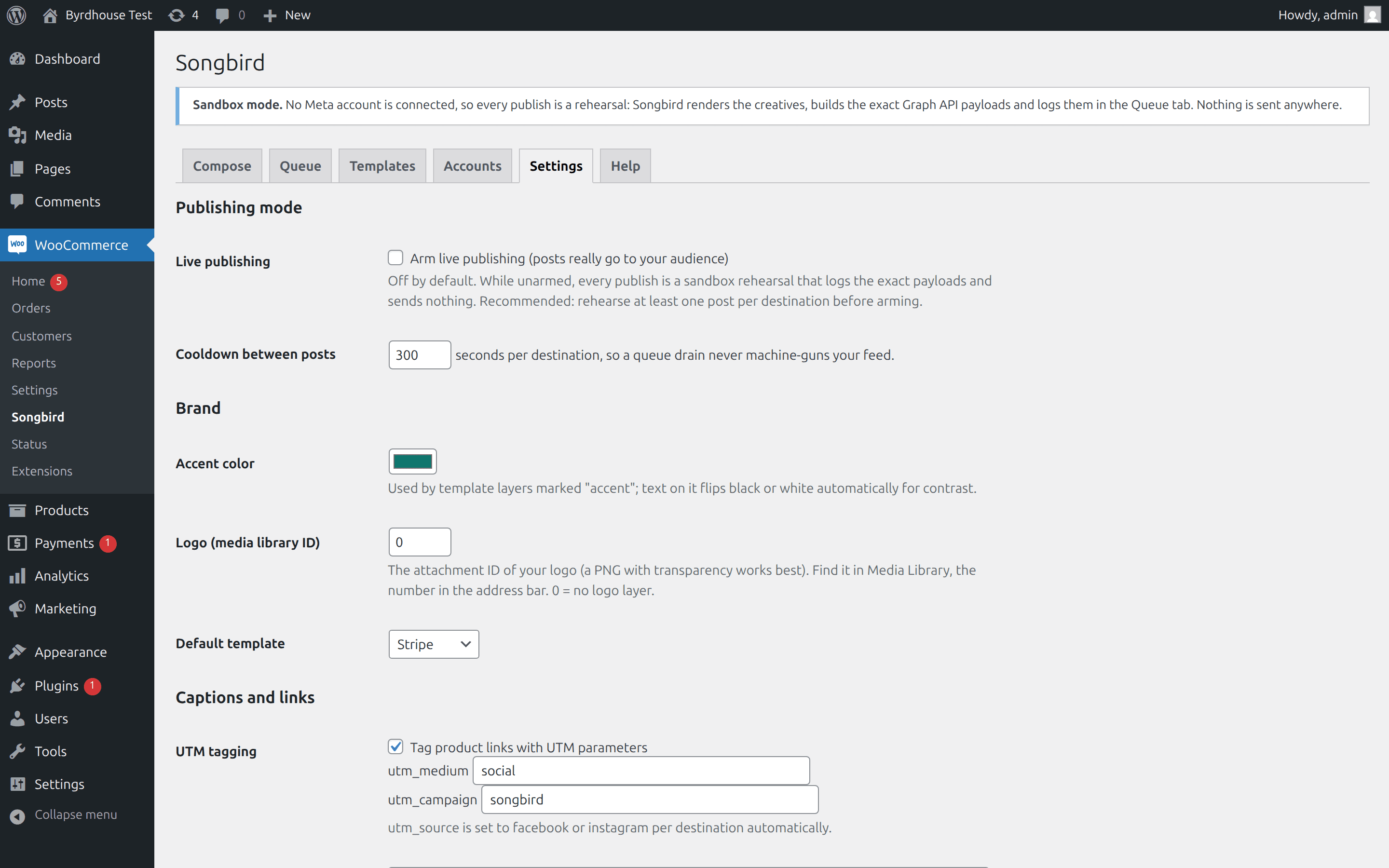
Task: Switch to the Queue tab
Action: 300,166
